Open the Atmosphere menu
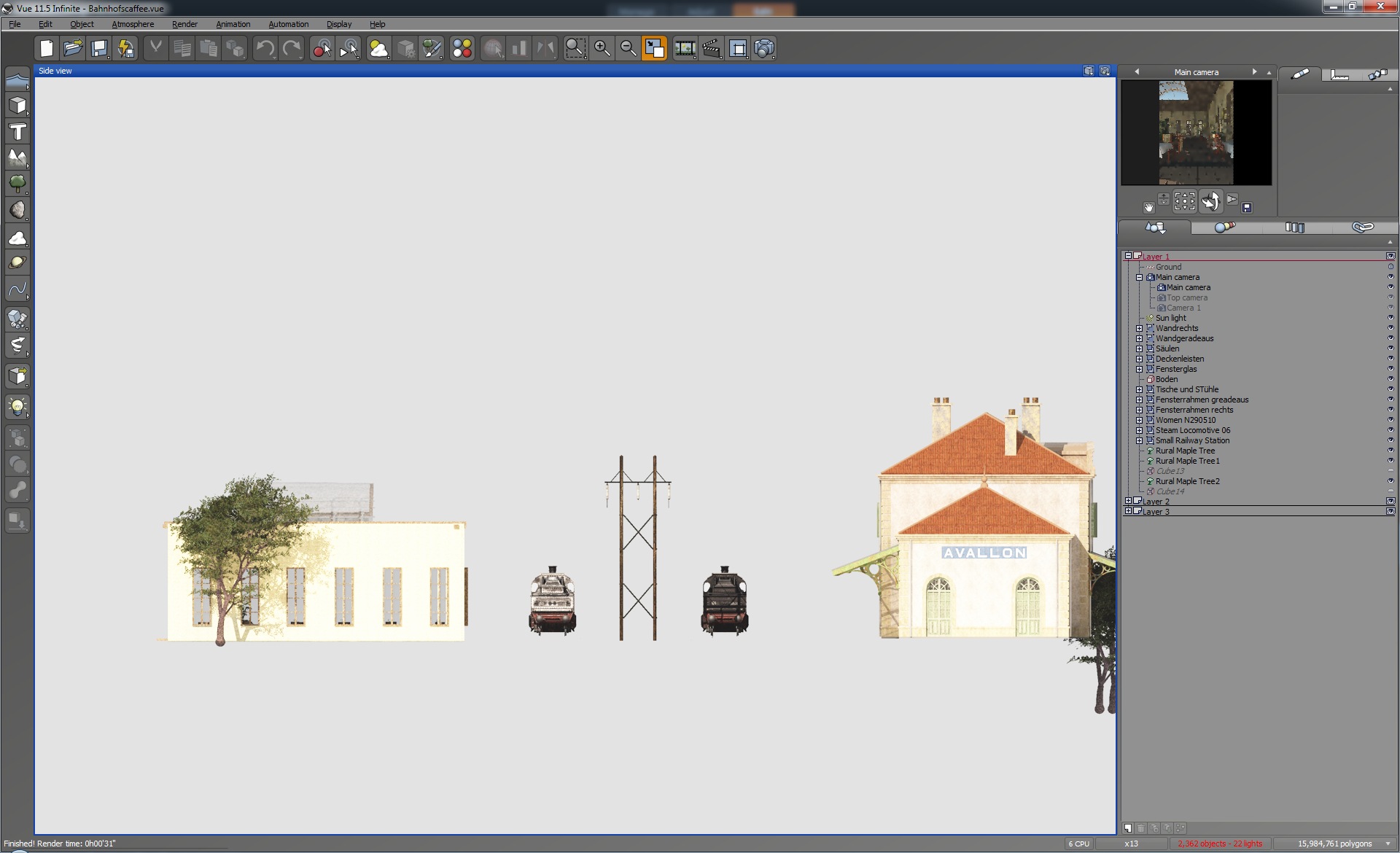This screenshot has height=853, width=1400. pos(133,24)
